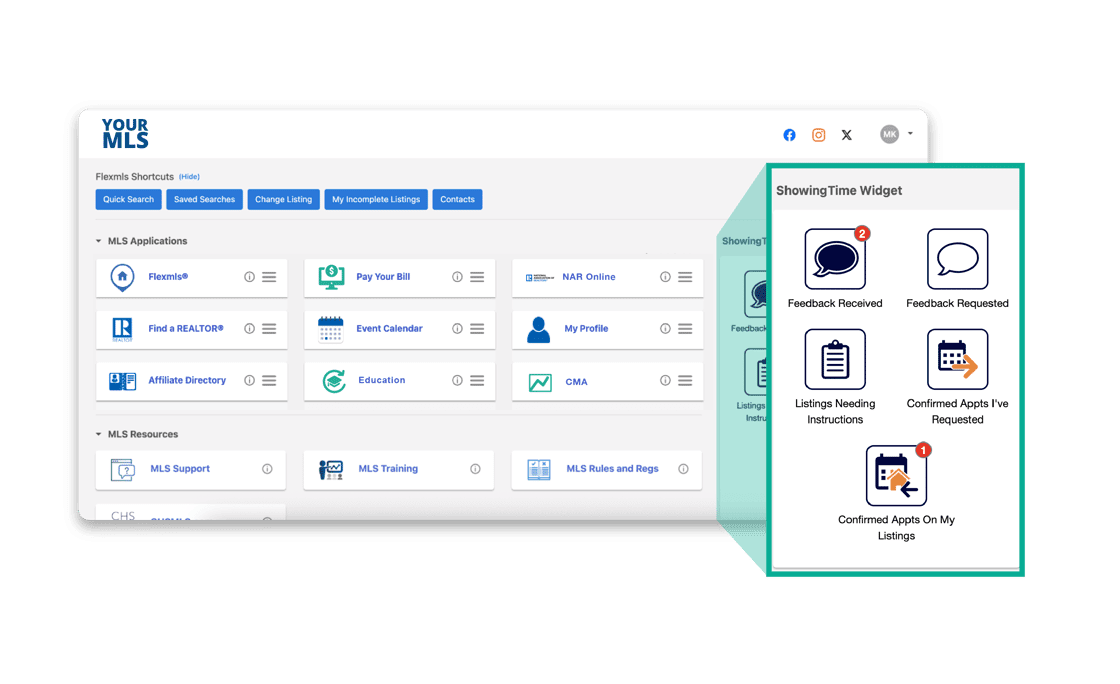Collapse the MLS Applications section

tap(98, 241)
